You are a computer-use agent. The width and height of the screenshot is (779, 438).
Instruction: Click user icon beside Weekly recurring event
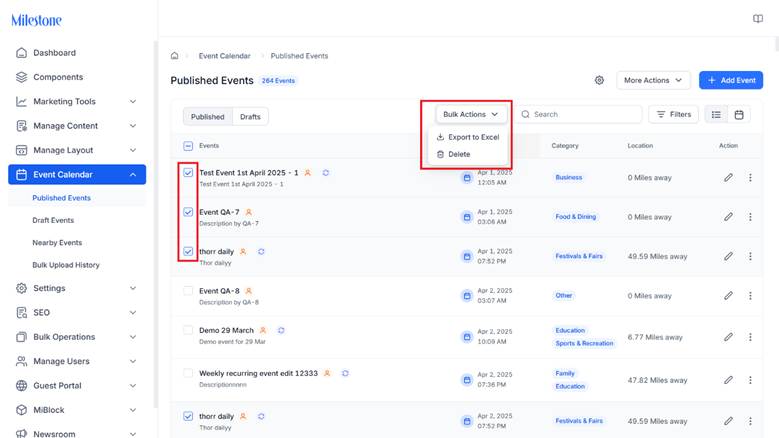tap(327, 373)
